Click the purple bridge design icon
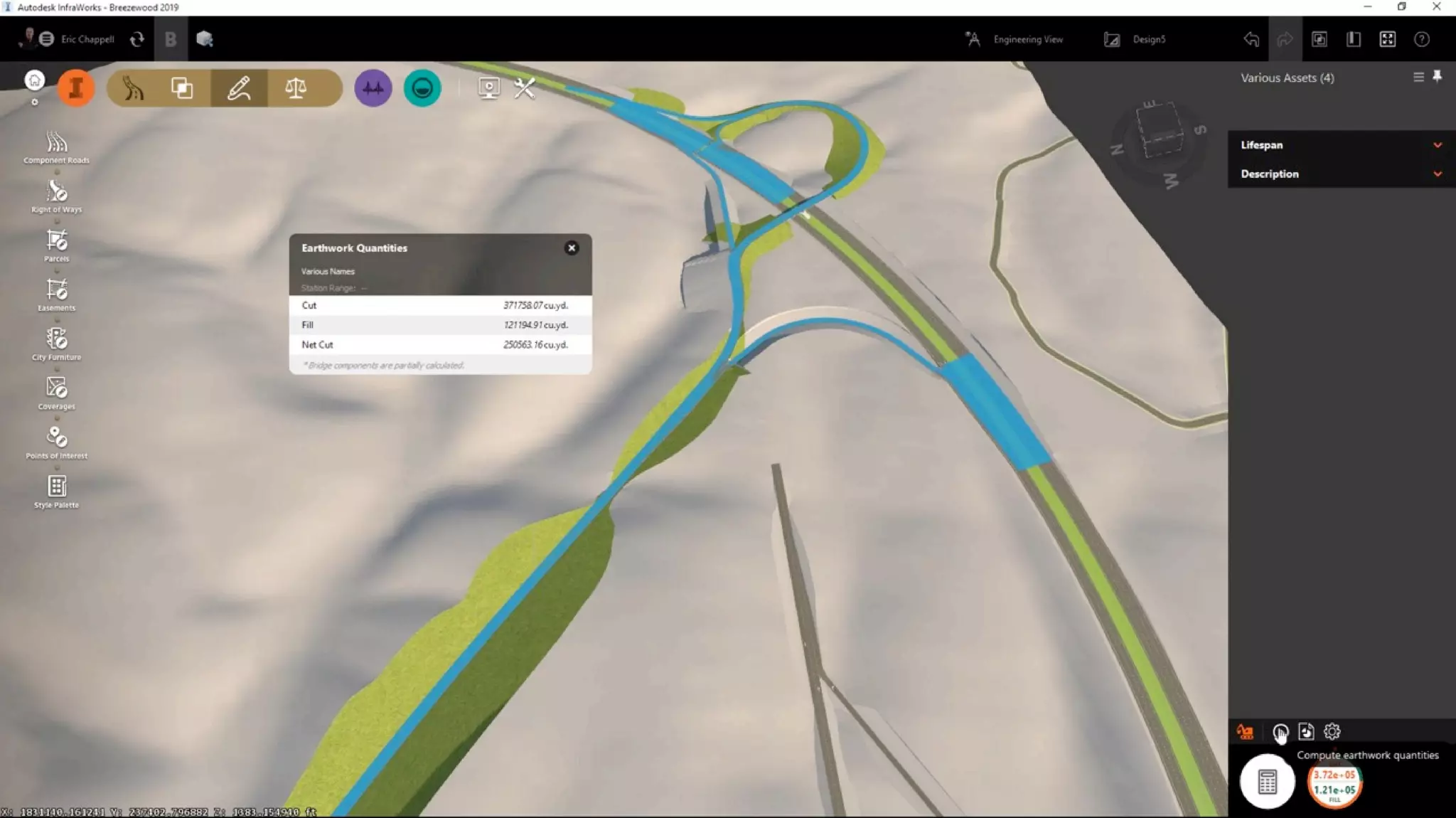 tap(373, 88)
